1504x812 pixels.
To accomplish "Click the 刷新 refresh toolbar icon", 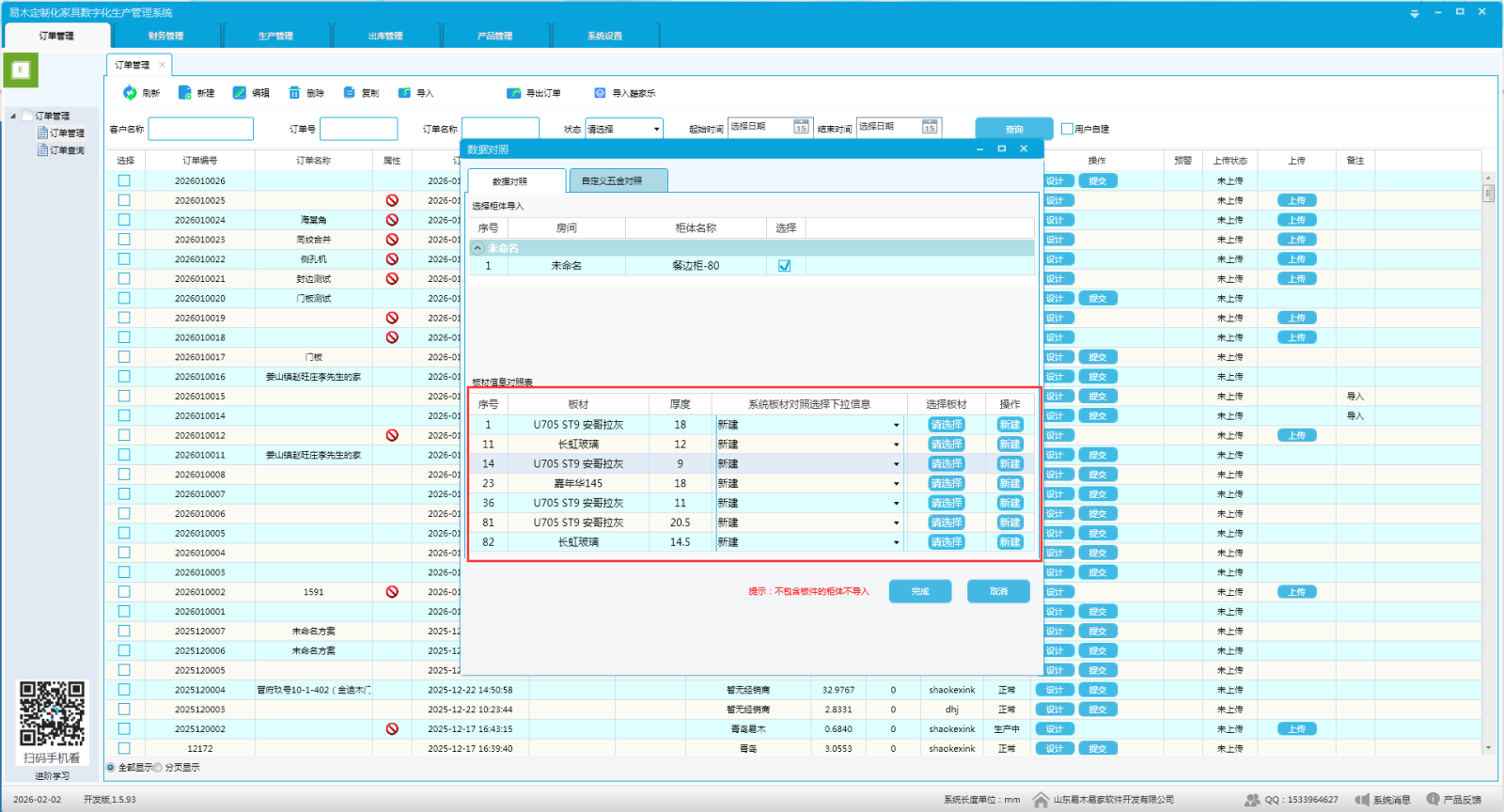I will tap(131, 93).
